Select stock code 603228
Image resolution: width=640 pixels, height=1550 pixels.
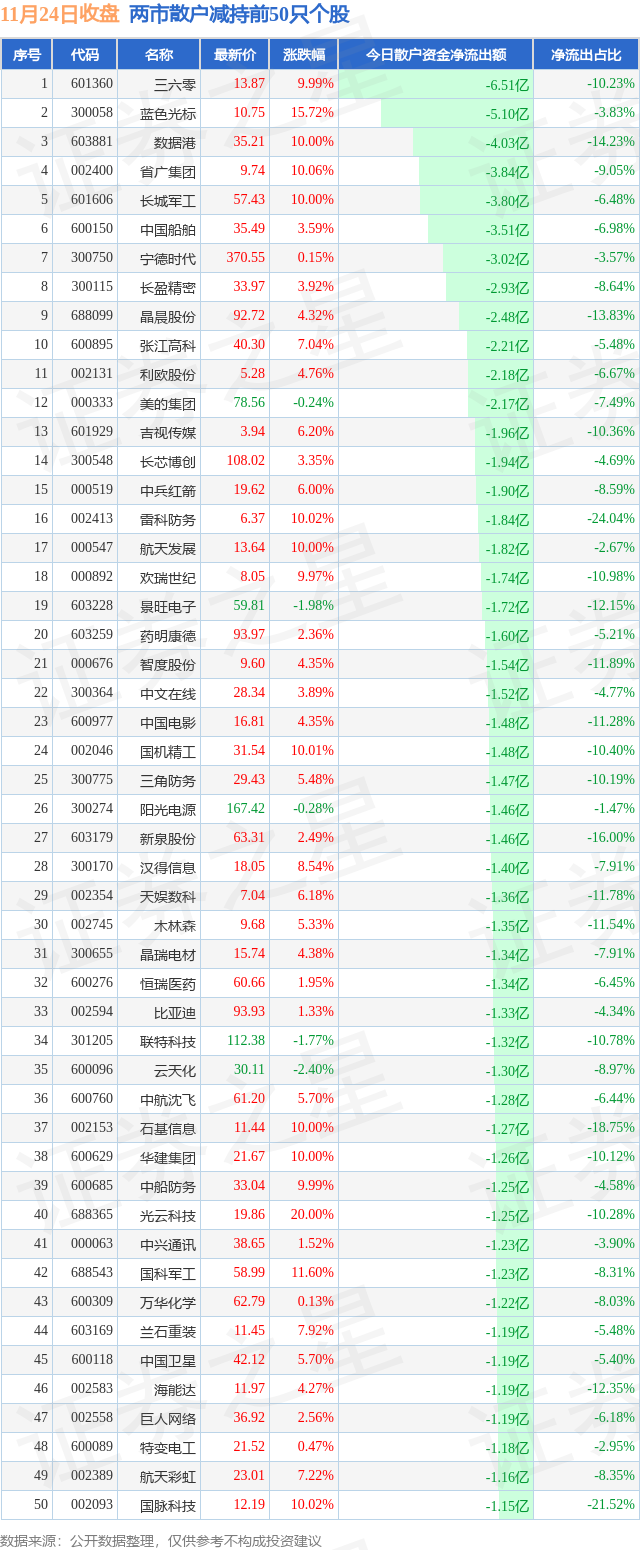coord(92,606)
